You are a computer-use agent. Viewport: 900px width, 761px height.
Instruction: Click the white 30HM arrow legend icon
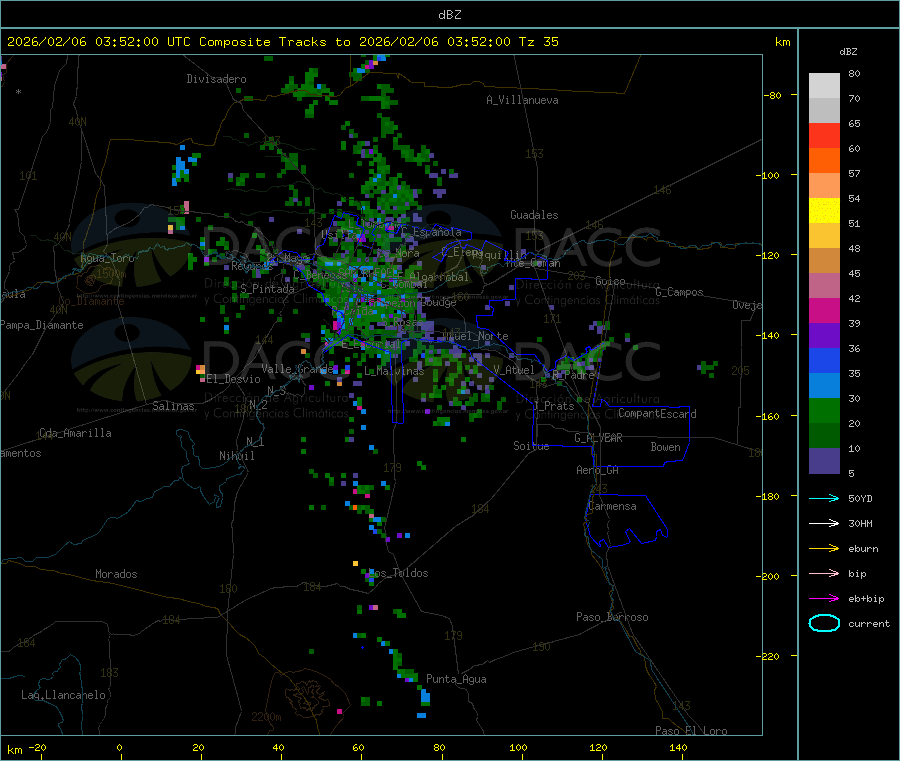824,523
